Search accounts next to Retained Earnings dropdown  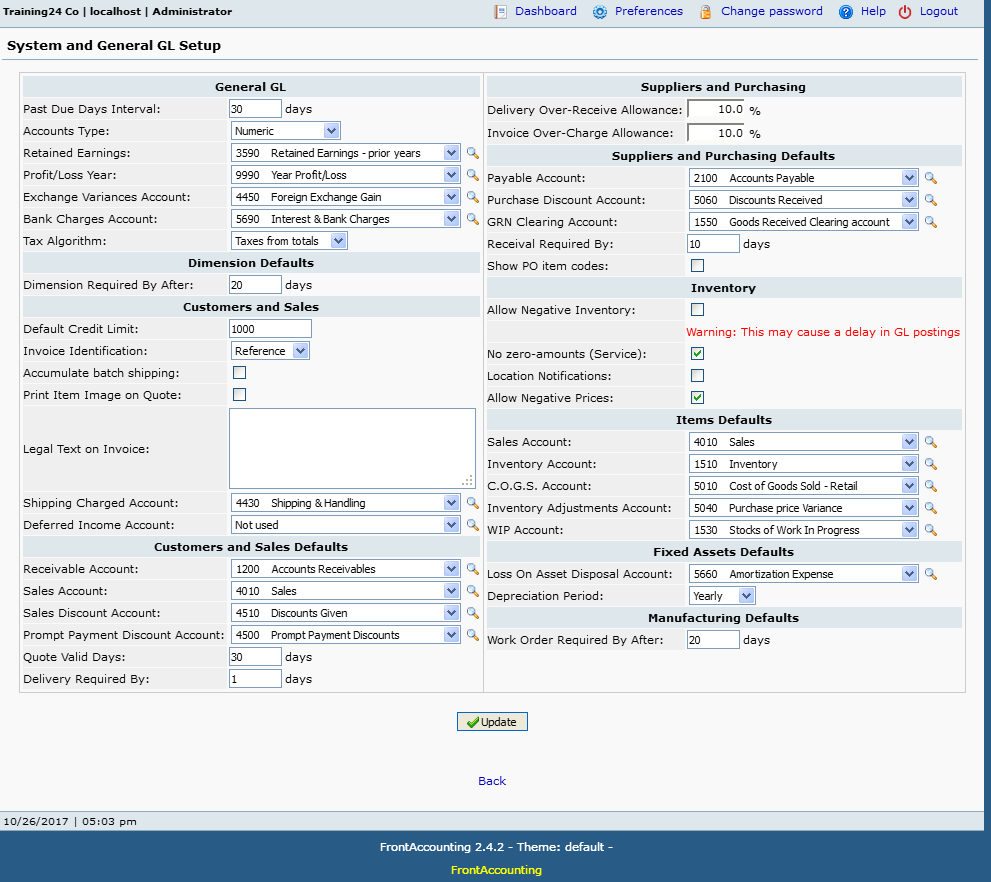coord(472,153)
